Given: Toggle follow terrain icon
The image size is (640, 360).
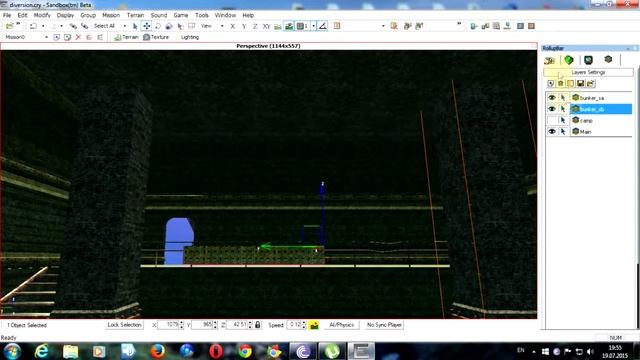Looking at the screenshot, I should tap(278, 26).
